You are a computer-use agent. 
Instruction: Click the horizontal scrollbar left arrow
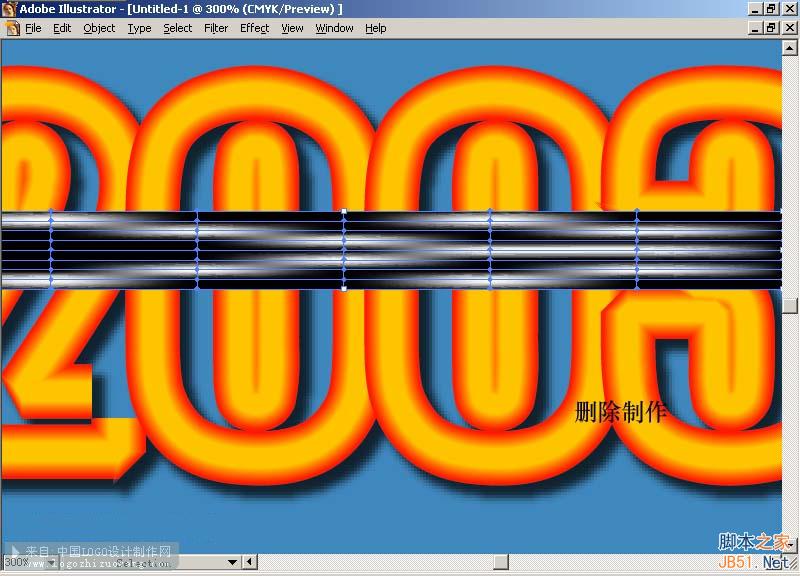click(x=249, y=562)
